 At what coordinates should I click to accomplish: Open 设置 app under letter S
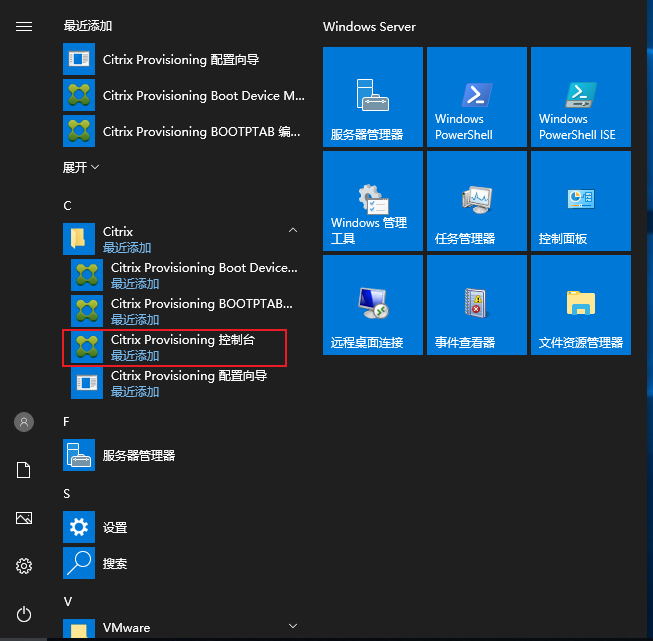click(115, 527)
